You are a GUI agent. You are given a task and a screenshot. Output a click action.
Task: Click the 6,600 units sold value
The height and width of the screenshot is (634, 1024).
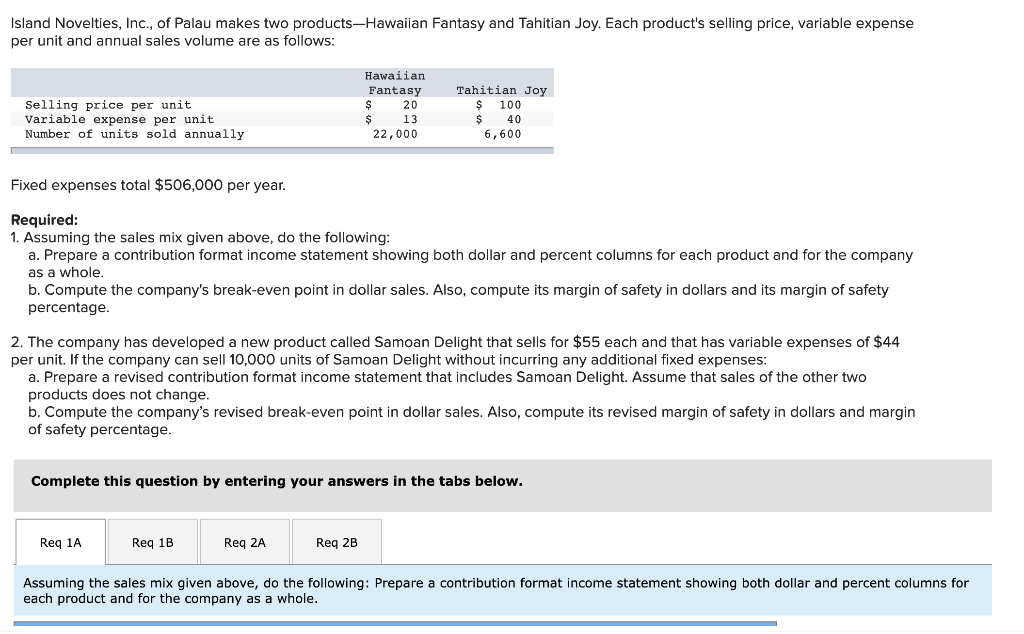tap(502, 134)
